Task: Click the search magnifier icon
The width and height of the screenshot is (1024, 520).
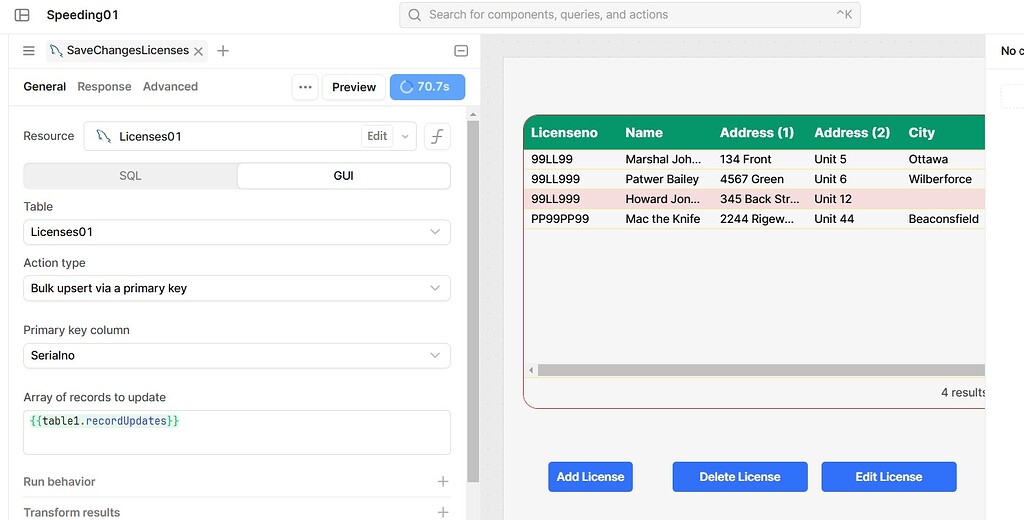Action: pos(414,14)
